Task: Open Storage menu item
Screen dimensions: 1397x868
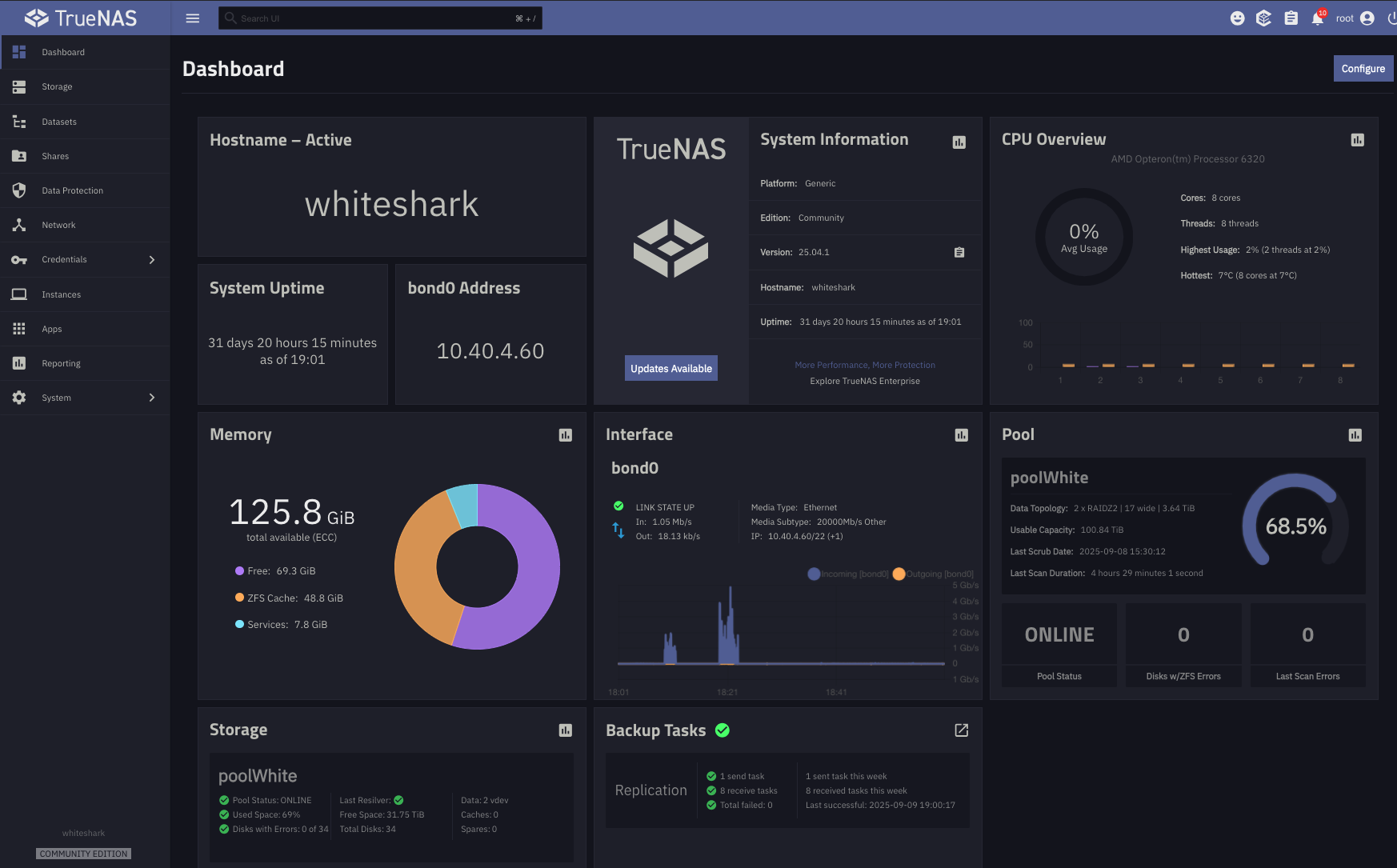Action: [85, 86]
